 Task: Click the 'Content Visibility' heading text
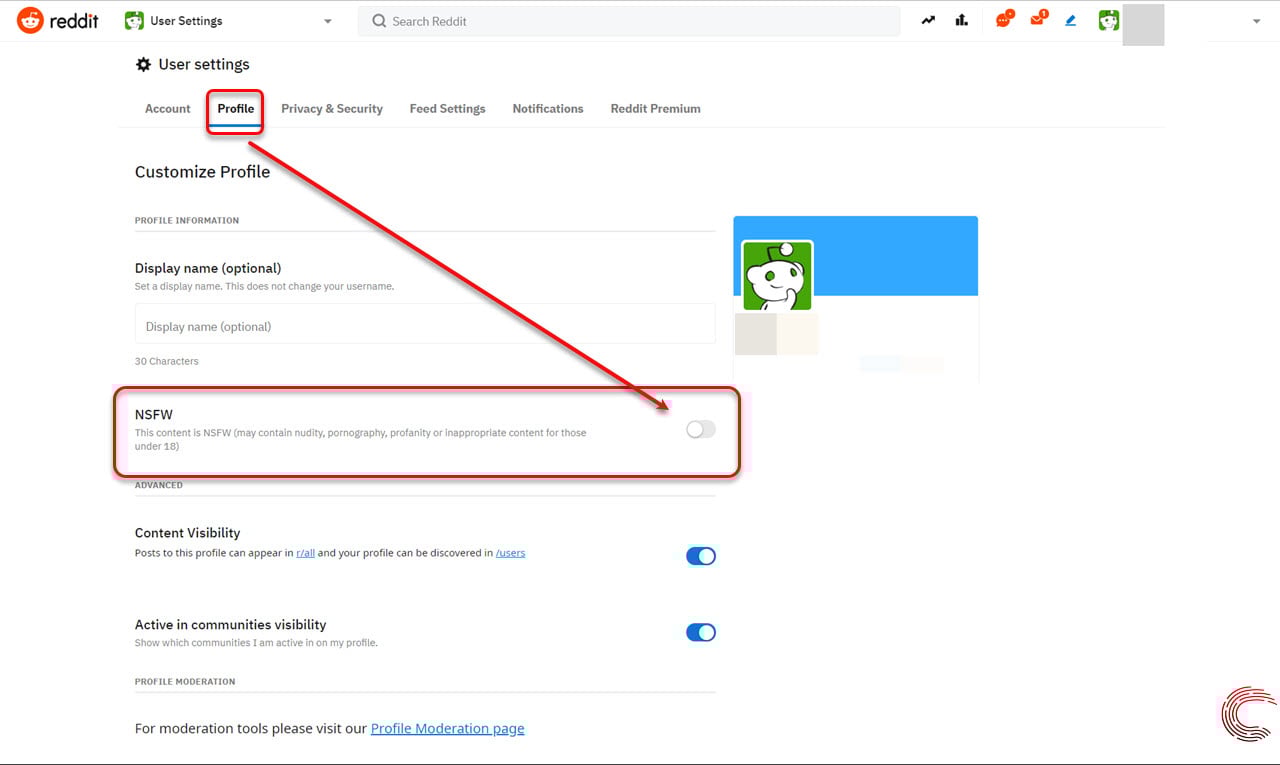click(x=188, y=533)
